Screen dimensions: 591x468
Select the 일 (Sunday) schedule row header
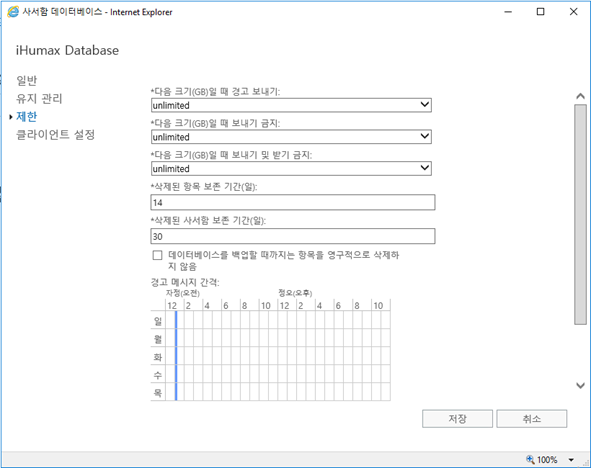point(158,321)
